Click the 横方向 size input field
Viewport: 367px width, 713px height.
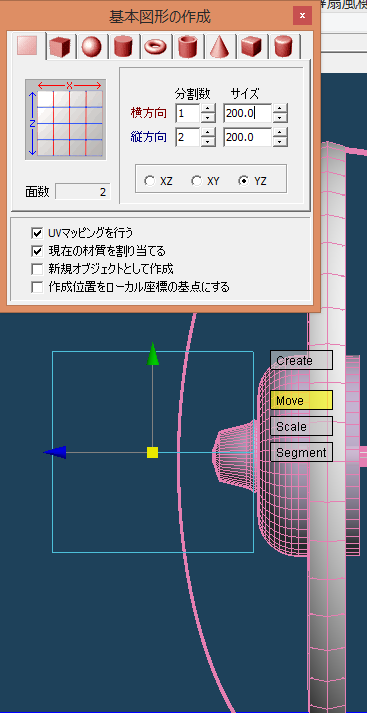[x=248, y=113]
